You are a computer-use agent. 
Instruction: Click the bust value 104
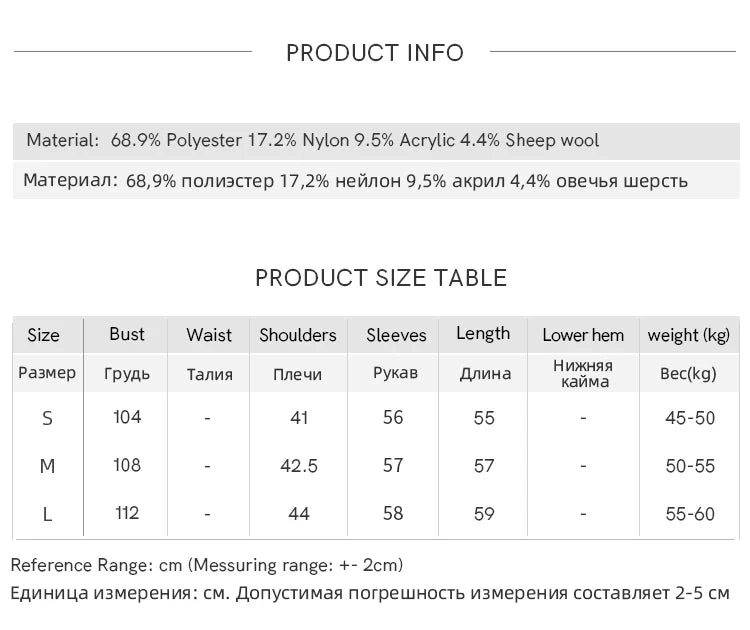pyautogui.click(x=127, y=417)
